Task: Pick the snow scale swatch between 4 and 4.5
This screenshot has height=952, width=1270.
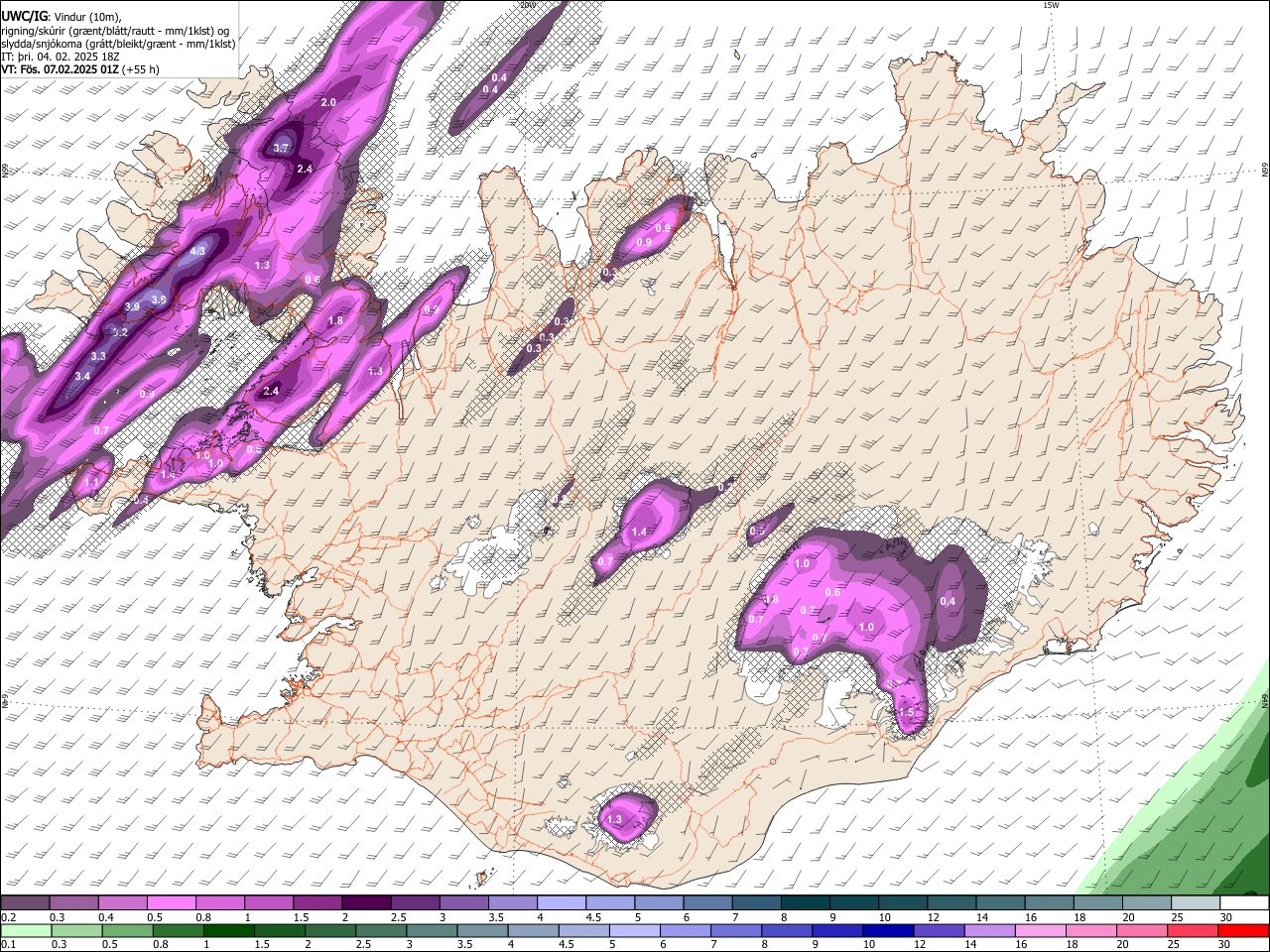Action: click(562, 903)
